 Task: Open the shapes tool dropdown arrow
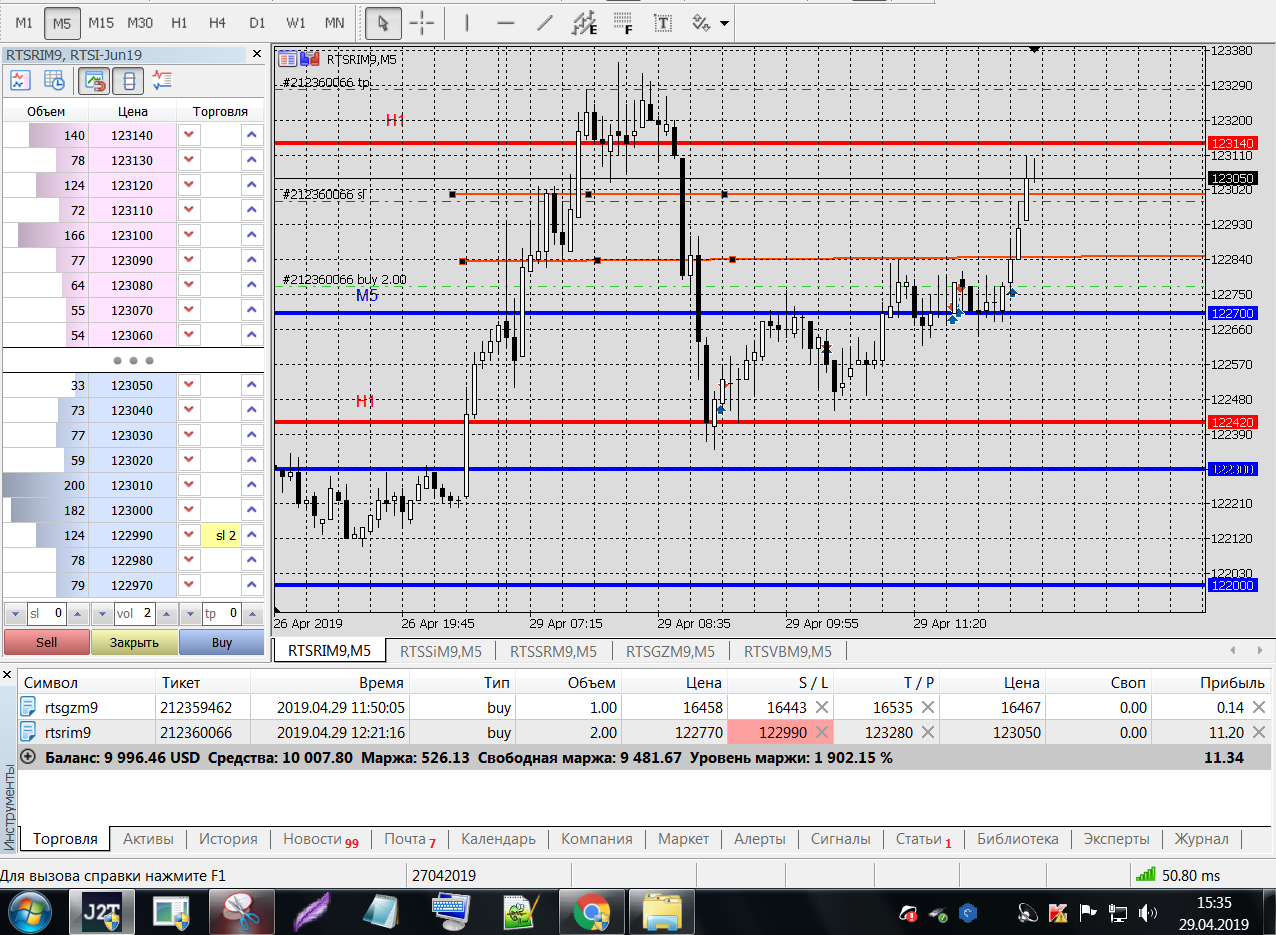click(724, 22)
